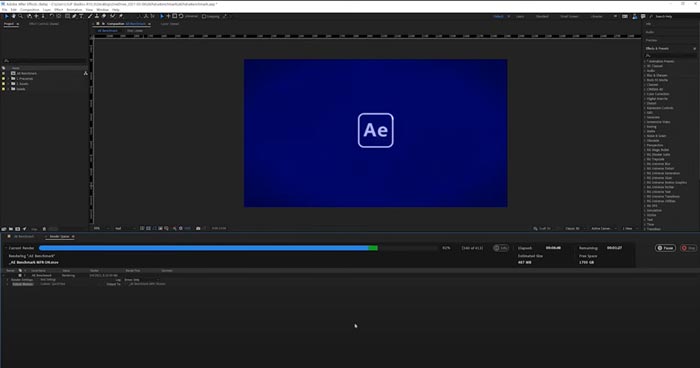Click the Interpret Footage icon in Project panel
The height and width of the screenshot is (368, 700).
pyautogui.click(x=4, y=229)
